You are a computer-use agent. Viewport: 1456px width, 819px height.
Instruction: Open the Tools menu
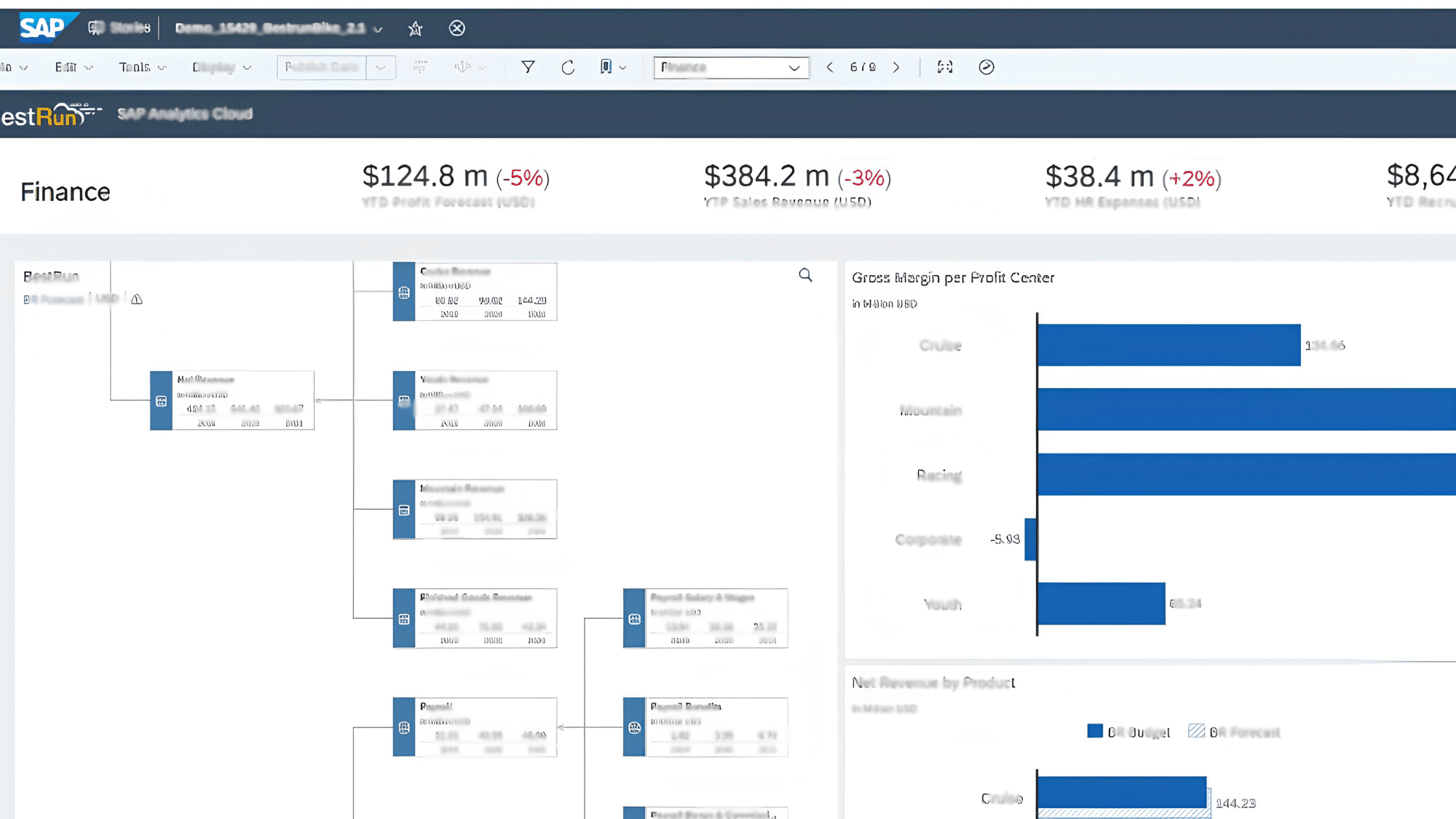pyautogui.click(x=142, y=67)
